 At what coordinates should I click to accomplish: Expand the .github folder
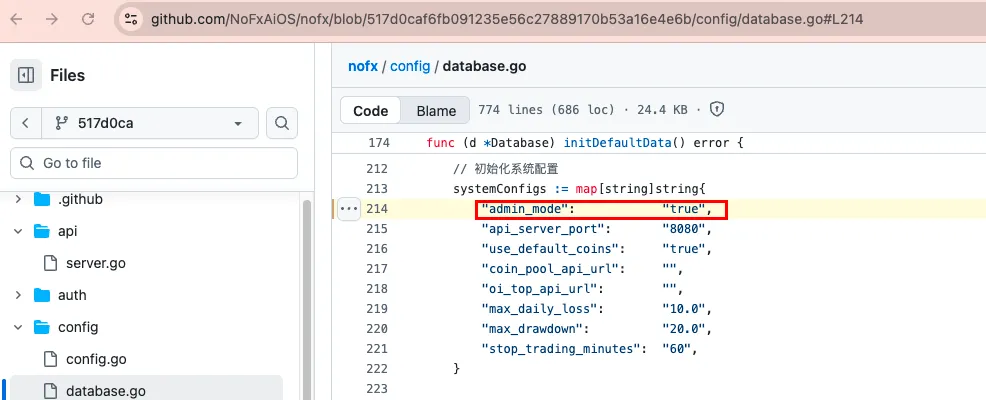(x=18, y=199)
